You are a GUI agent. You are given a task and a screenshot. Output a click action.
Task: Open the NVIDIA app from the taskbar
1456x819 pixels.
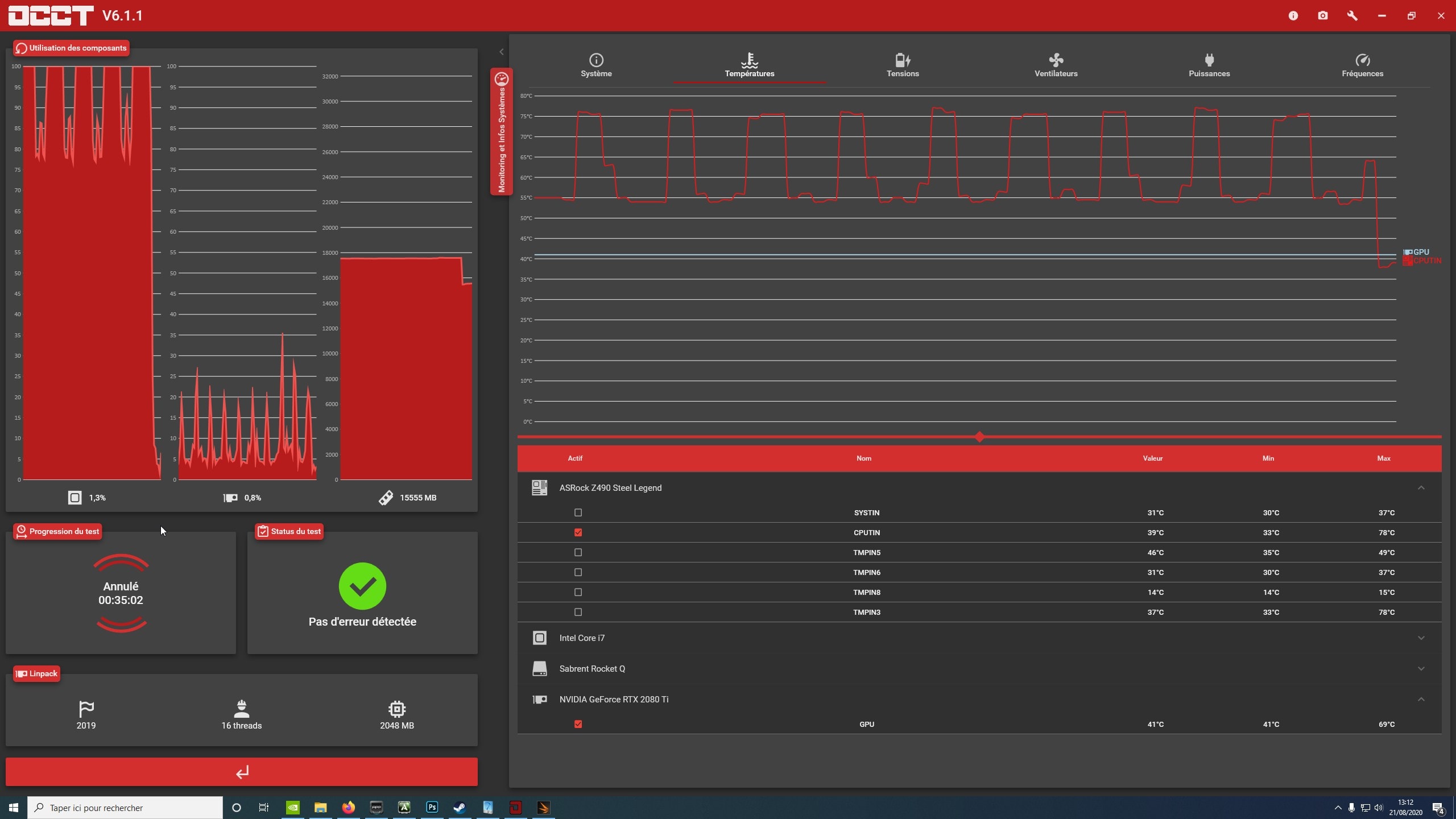click(292, 808)
